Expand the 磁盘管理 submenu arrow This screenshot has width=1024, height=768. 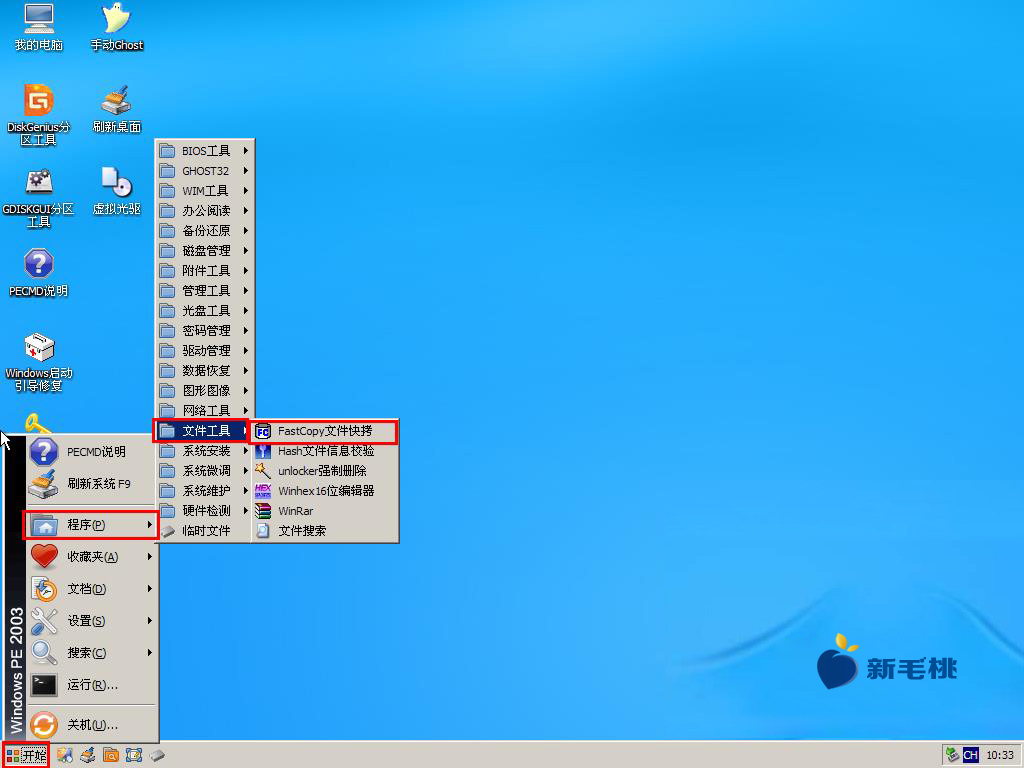click(246, 251)
